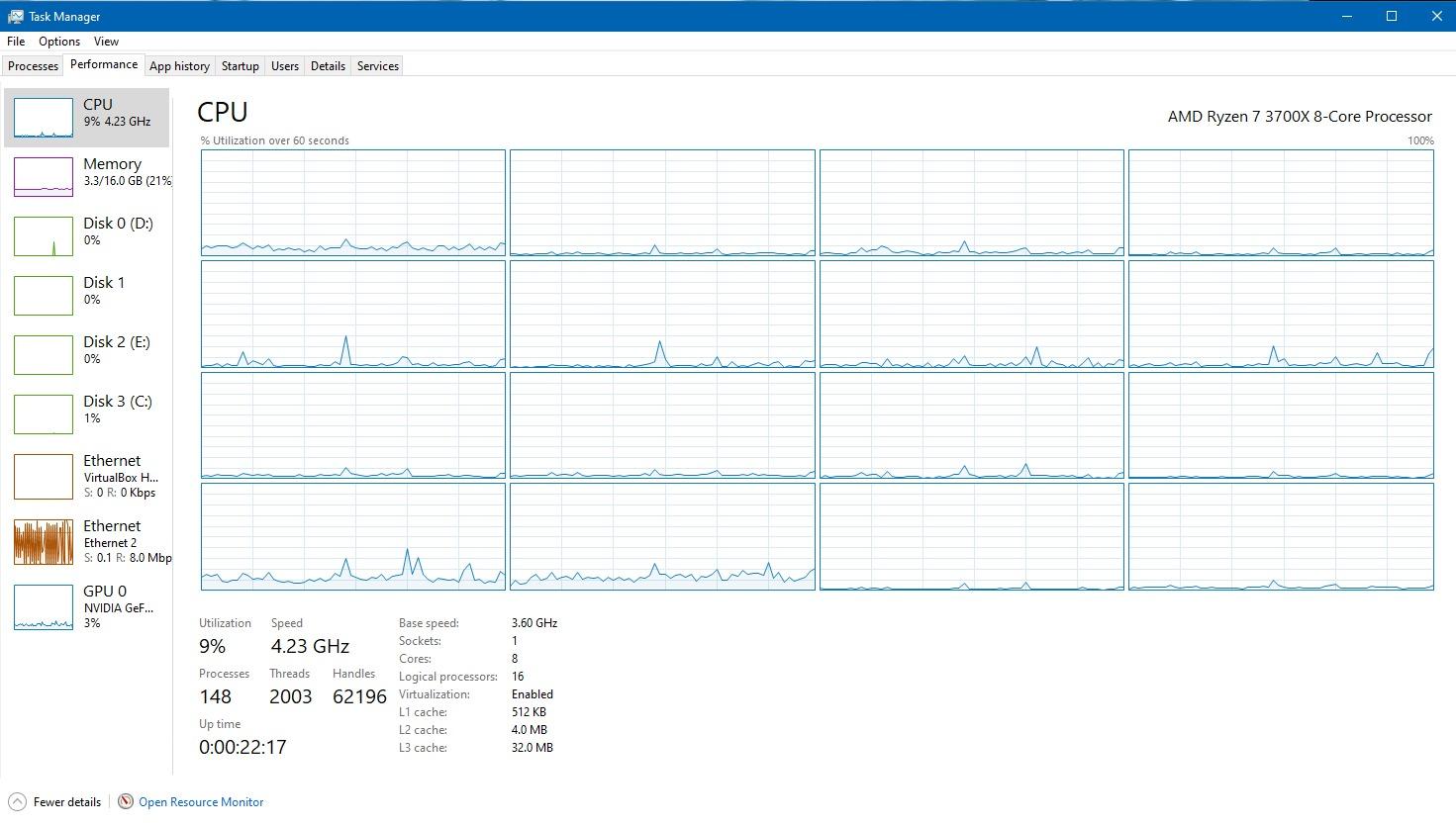Open the View menu
Image resolution: width=1456 pixels, height=826 pixels.
[x=106, y=42]
